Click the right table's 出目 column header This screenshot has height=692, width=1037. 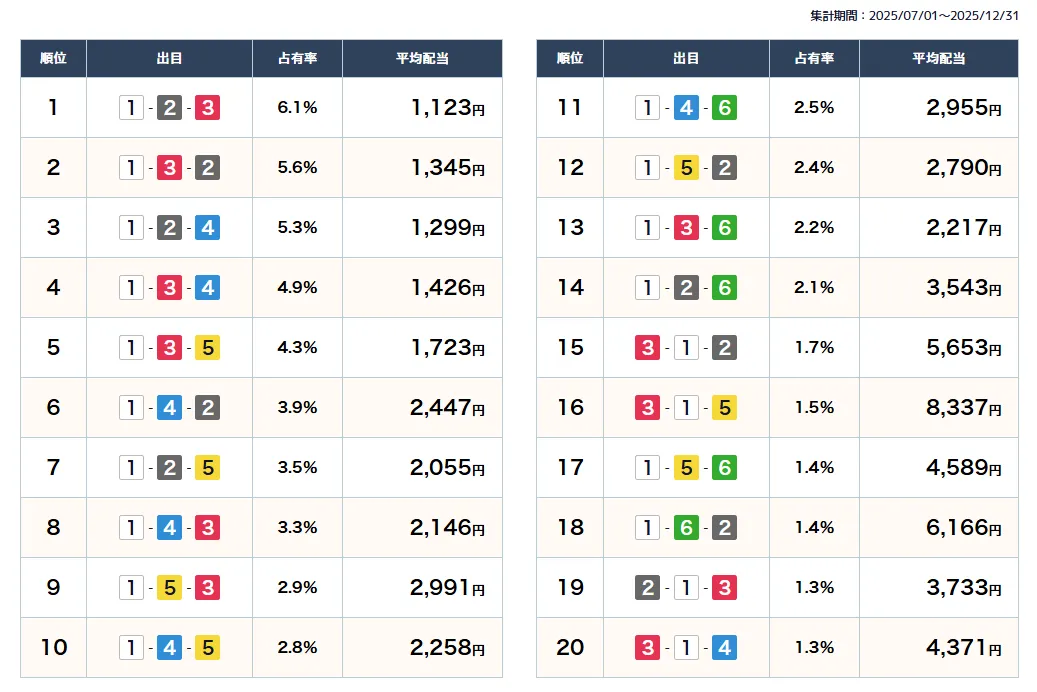click(x=686, y=59)
